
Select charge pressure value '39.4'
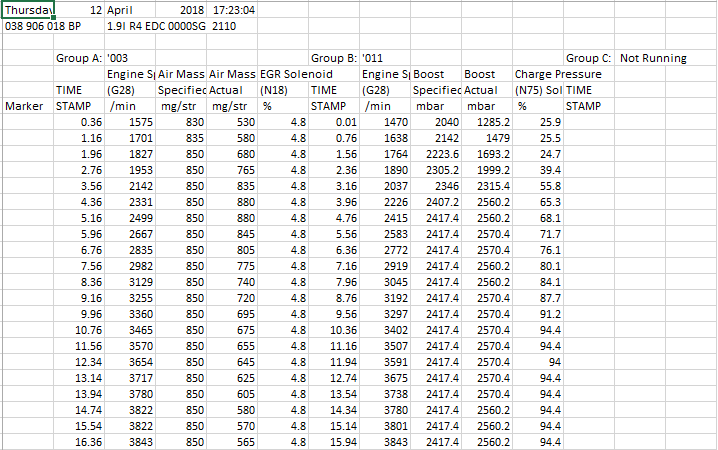(538, 170)
